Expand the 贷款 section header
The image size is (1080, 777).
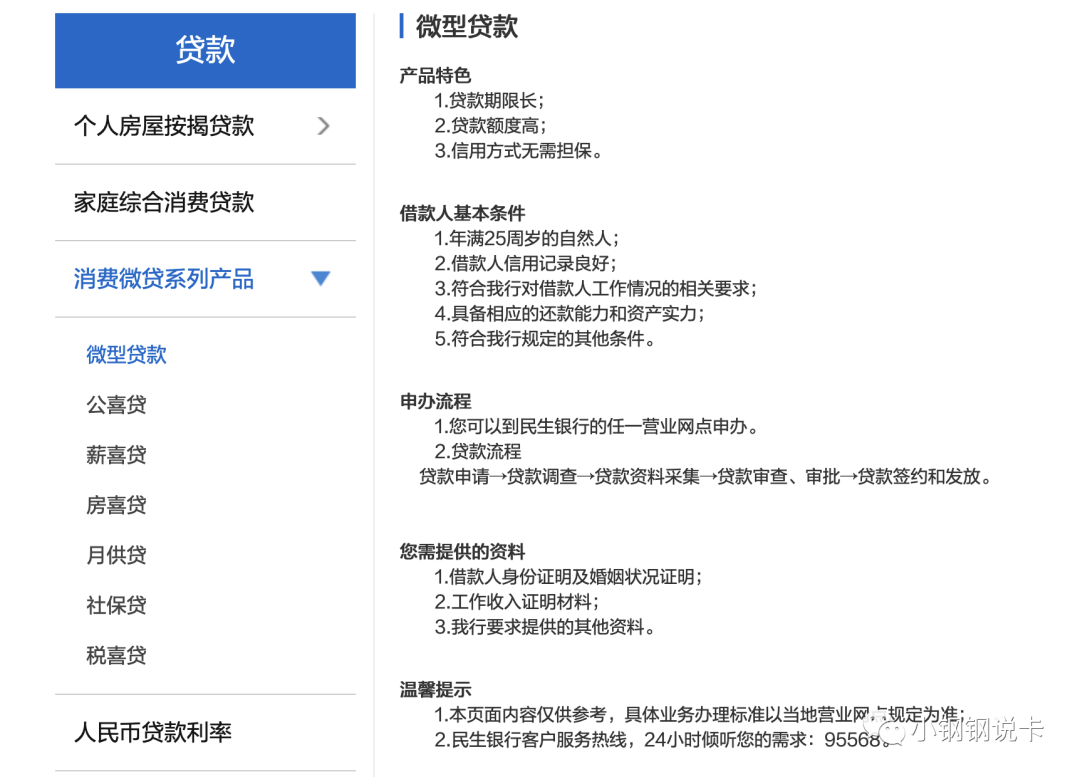(x=205, y=48)
